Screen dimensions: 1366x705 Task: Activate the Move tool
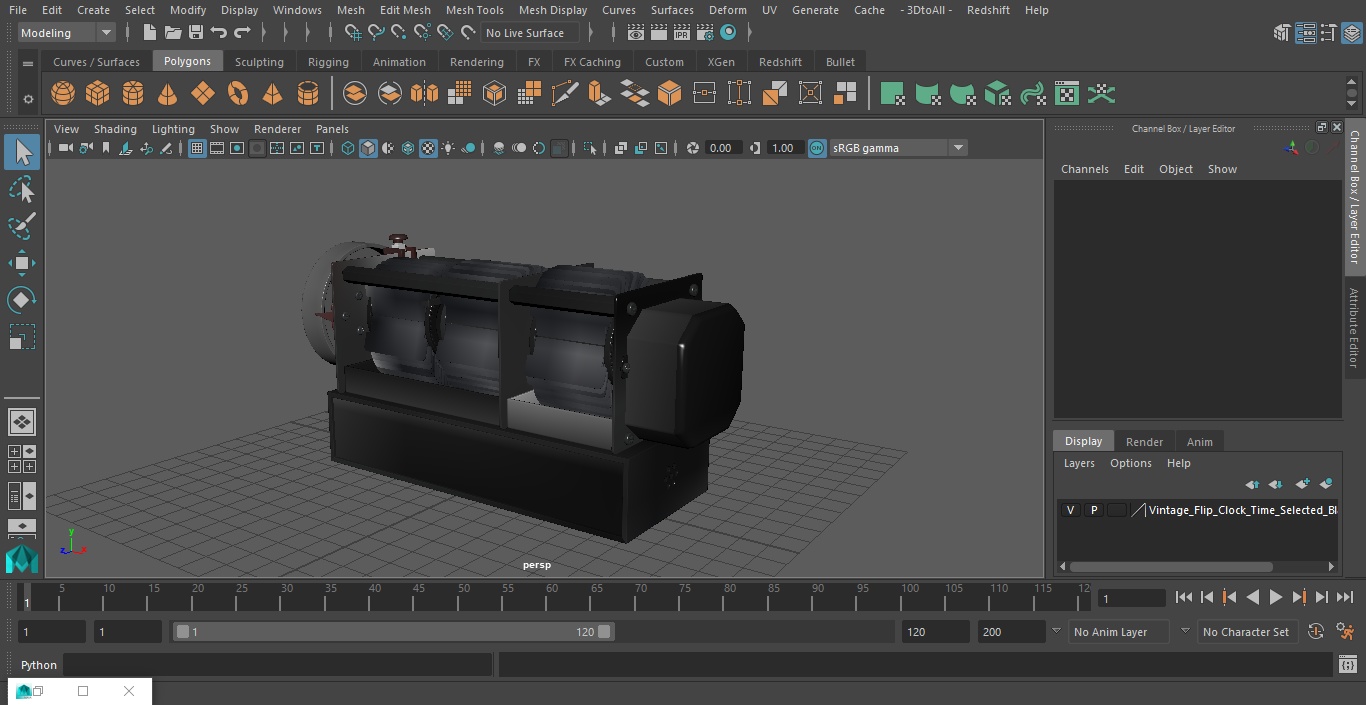point(22,263)
